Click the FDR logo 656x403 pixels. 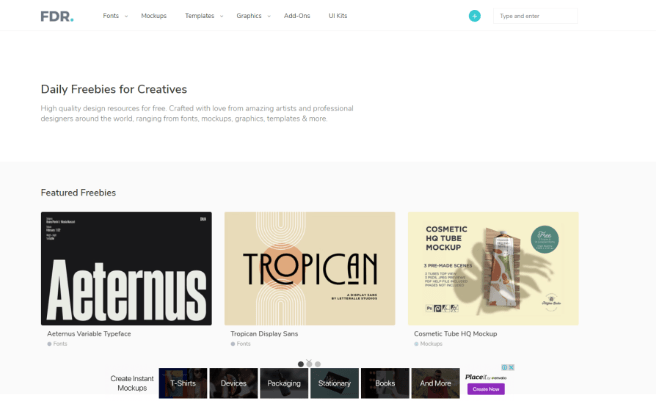(57, 16)
